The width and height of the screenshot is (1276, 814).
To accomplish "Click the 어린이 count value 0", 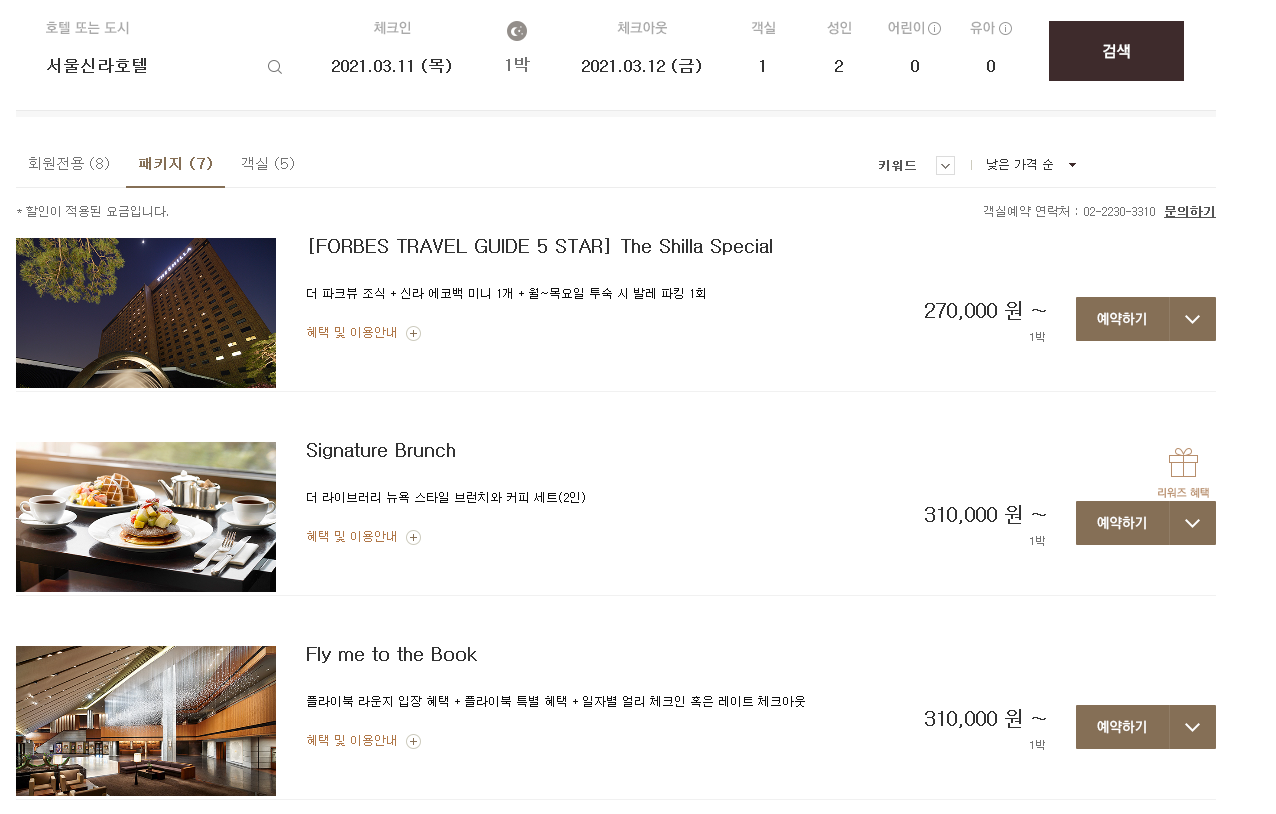I will pos(914,67).
